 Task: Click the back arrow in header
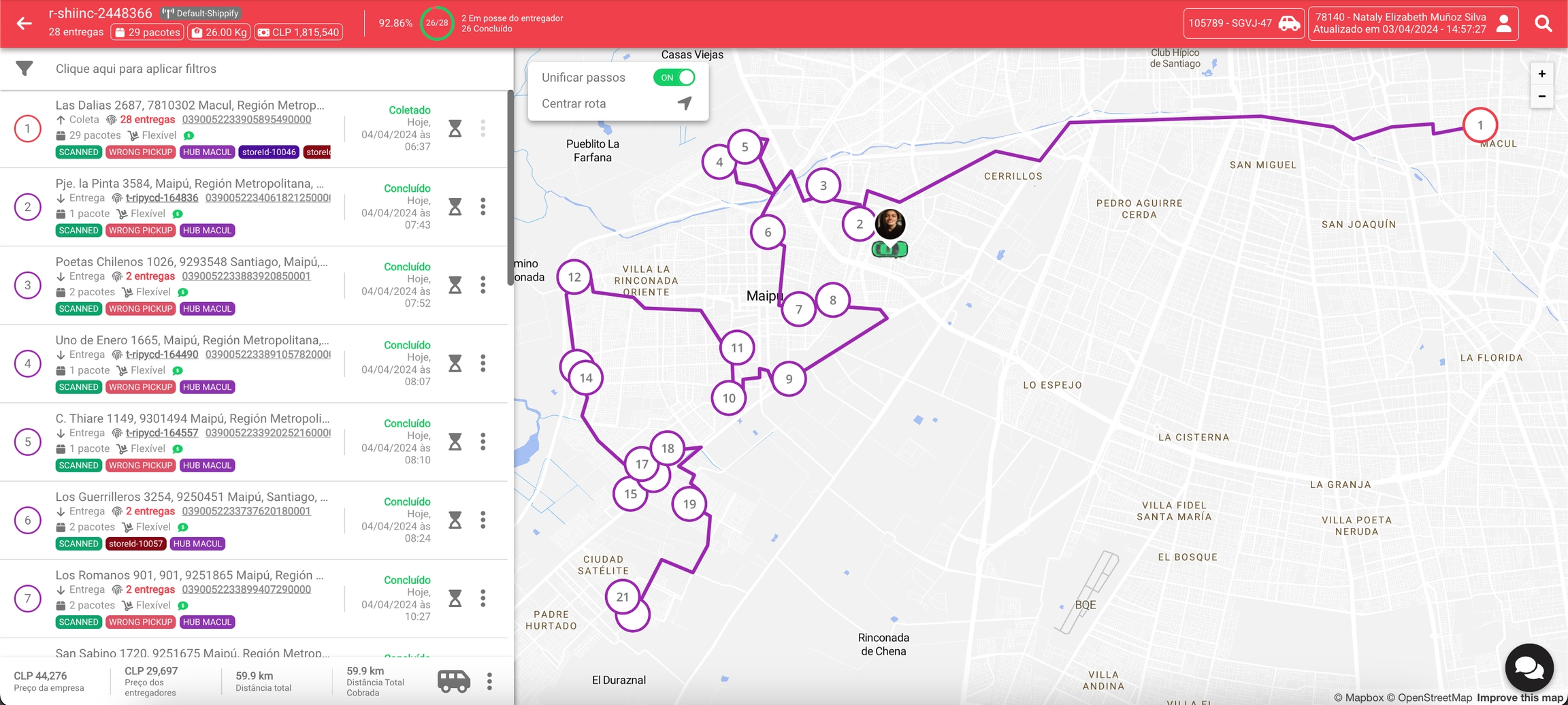(x=24, y=24)
